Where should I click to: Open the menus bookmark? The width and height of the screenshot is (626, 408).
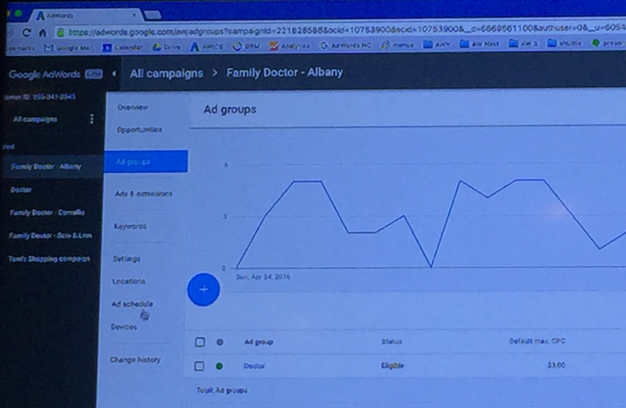[x=397, y=45]
